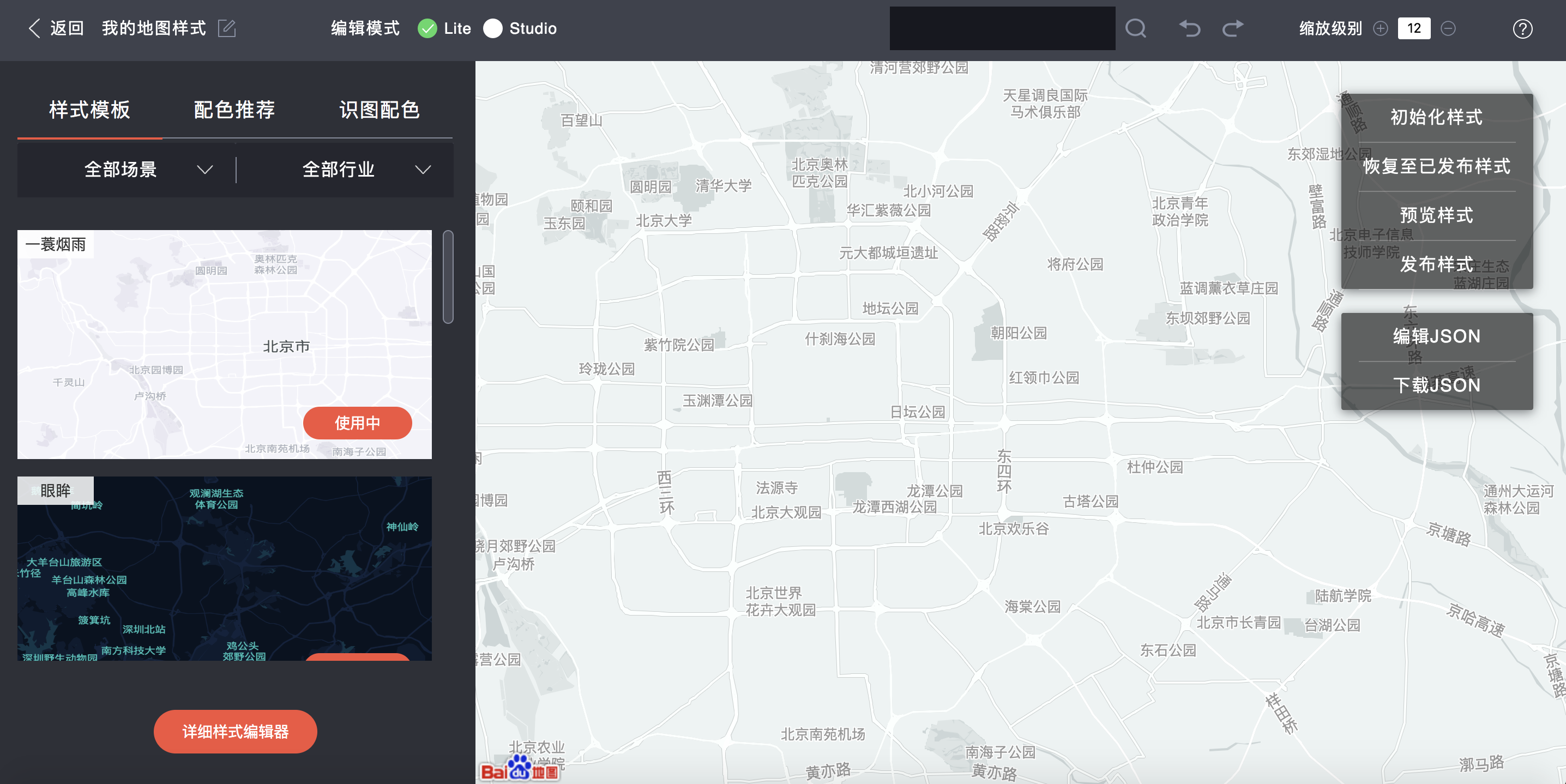1566x784 pixels.
Task: Select Lite editing mode
Action: [x=427, y=28]
